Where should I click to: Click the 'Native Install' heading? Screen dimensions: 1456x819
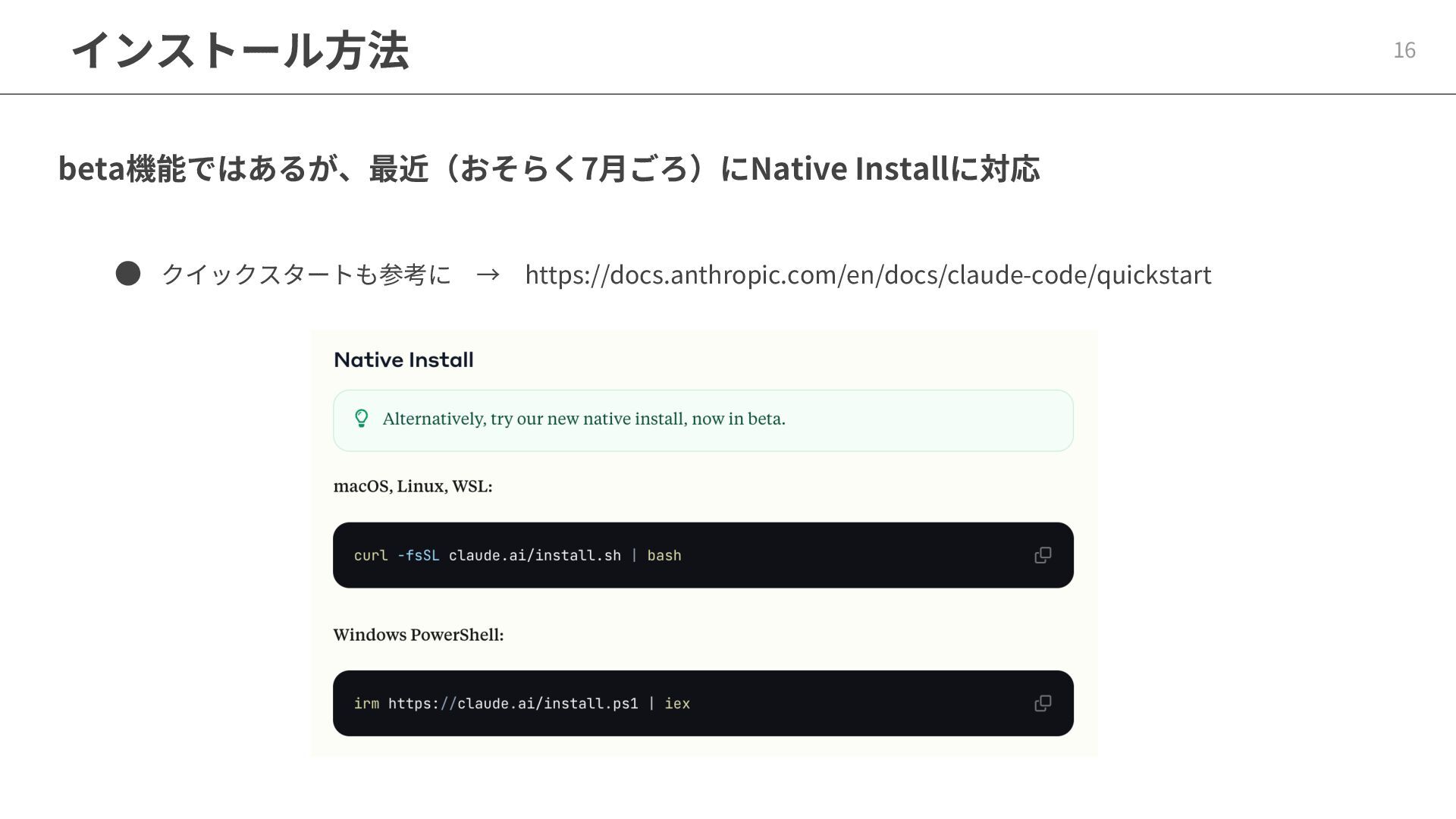click(403, 360)
